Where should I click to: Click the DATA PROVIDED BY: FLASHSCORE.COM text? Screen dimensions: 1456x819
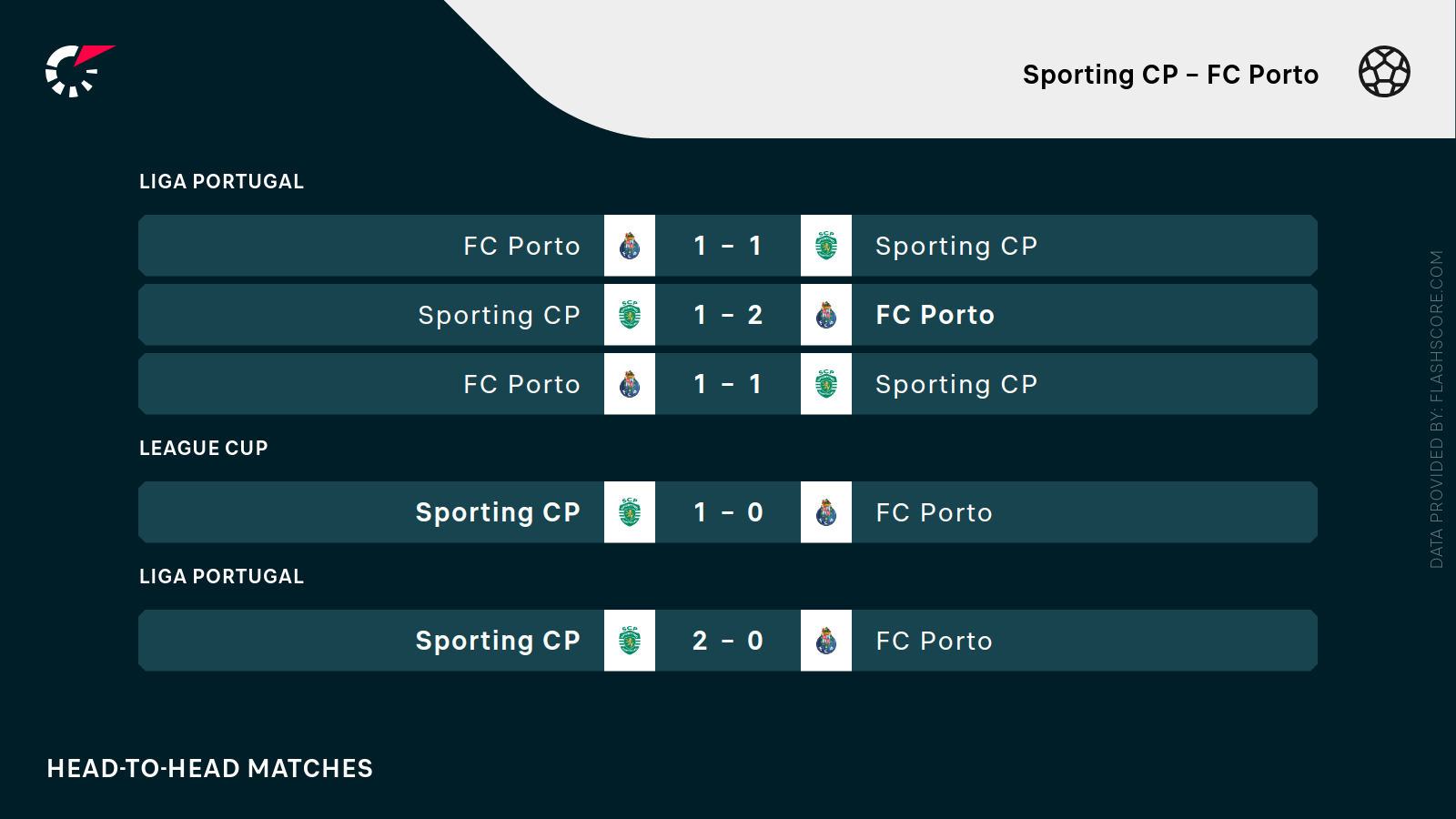[1437, 409]
